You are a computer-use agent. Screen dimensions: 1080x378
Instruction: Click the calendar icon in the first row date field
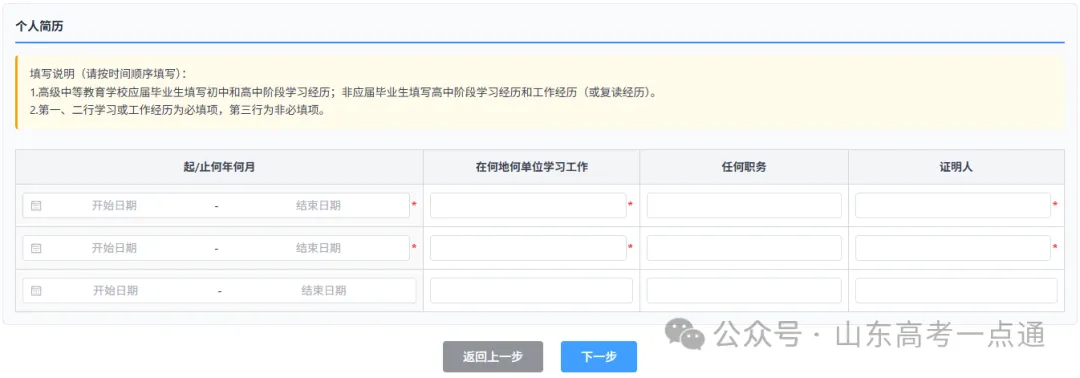[x=36, y=205]
